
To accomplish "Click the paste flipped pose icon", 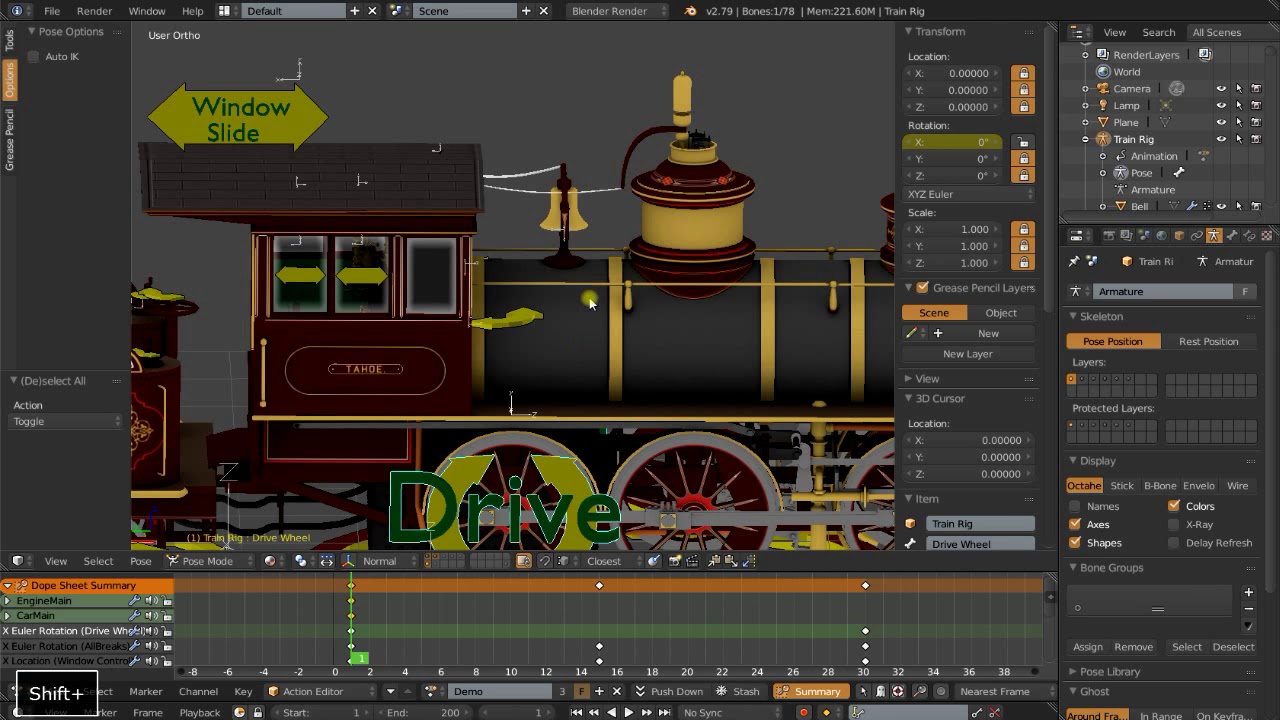I will pos(748,561).
